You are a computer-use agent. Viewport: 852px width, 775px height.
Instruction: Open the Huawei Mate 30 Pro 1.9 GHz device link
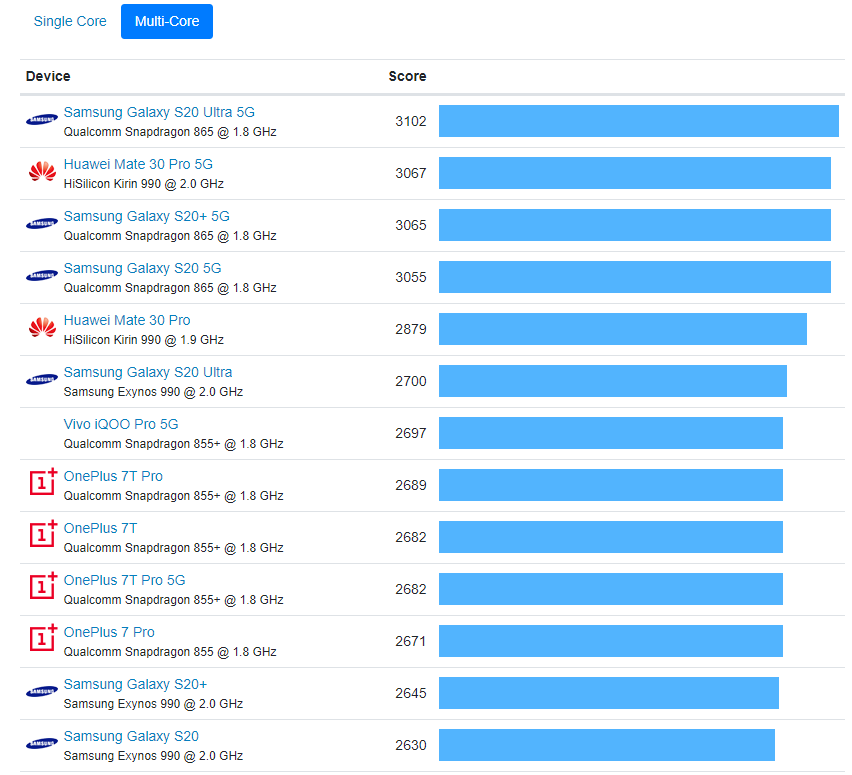pos(127,320)
